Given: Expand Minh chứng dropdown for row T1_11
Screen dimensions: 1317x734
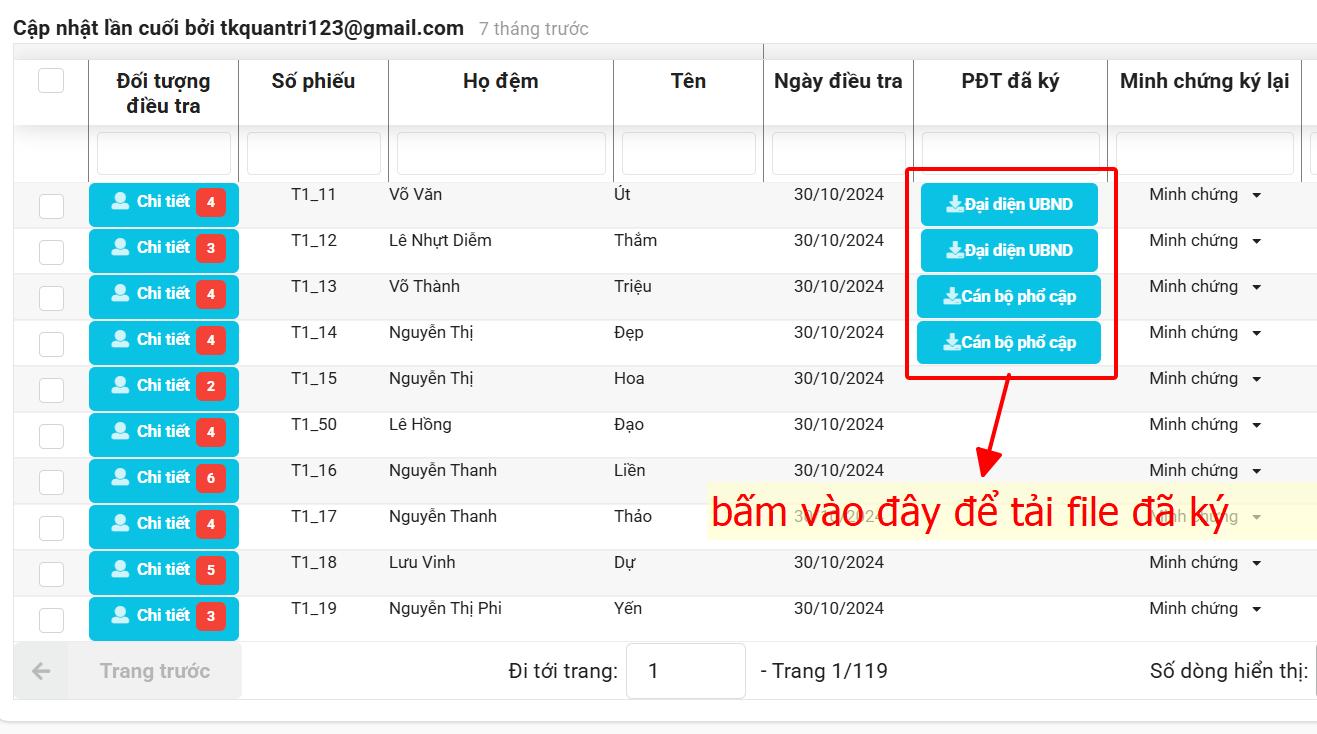Looking at the screenshot, I should coord(1256,196).
